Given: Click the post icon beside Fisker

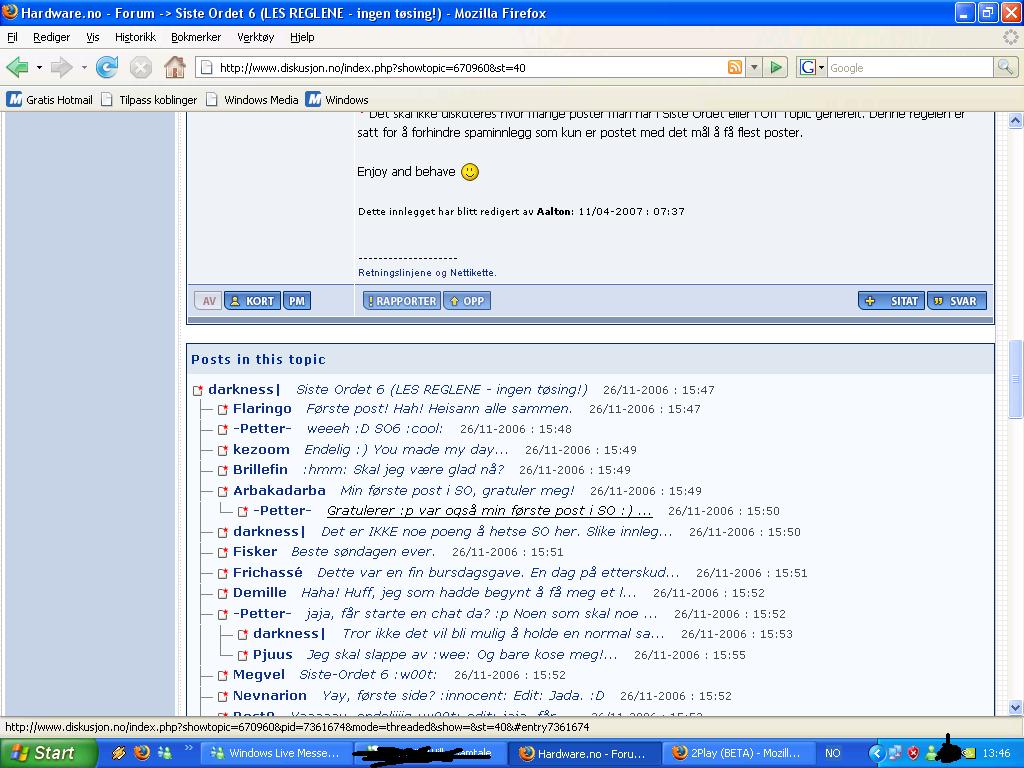Looking at the screenshot, I should pos(223,552).
